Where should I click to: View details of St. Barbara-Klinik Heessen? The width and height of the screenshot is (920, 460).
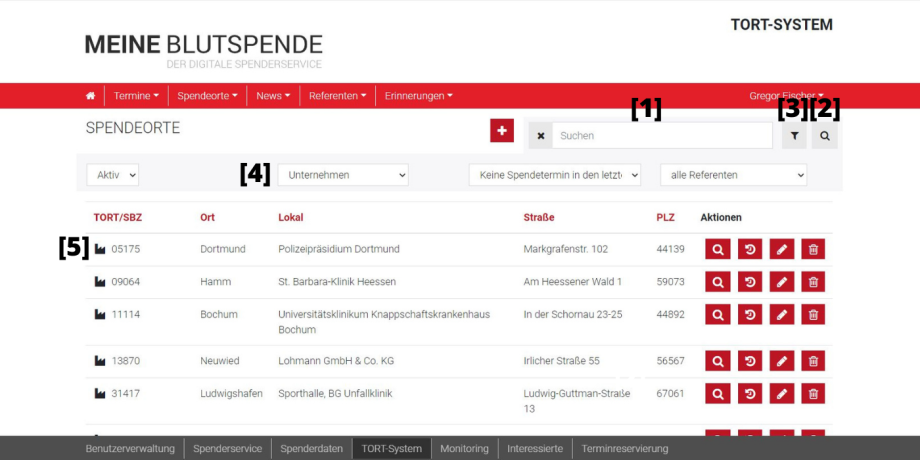718,282
